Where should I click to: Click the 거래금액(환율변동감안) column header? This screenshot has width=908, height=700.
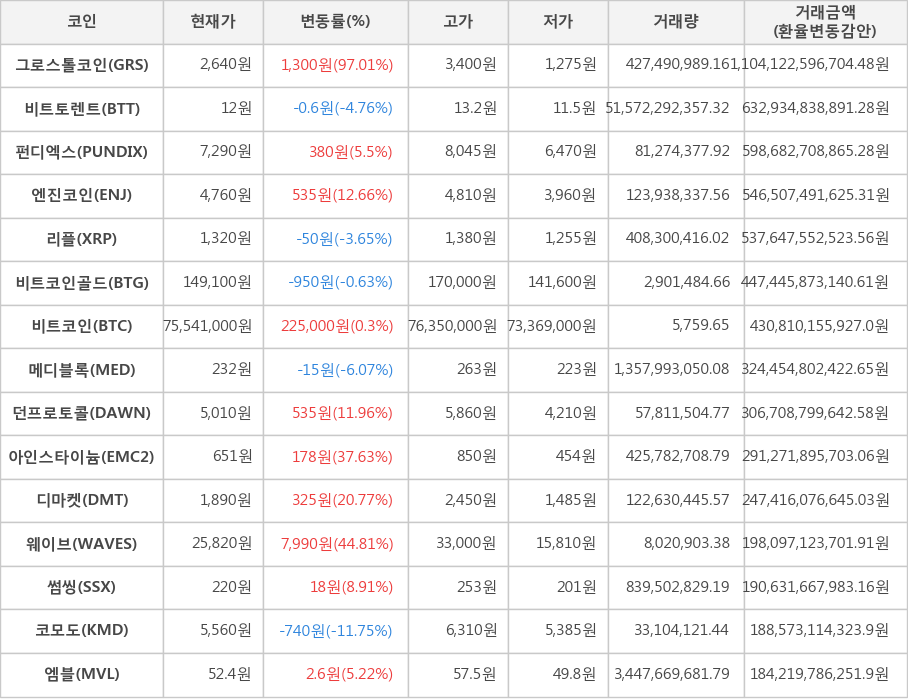[825, 22]
